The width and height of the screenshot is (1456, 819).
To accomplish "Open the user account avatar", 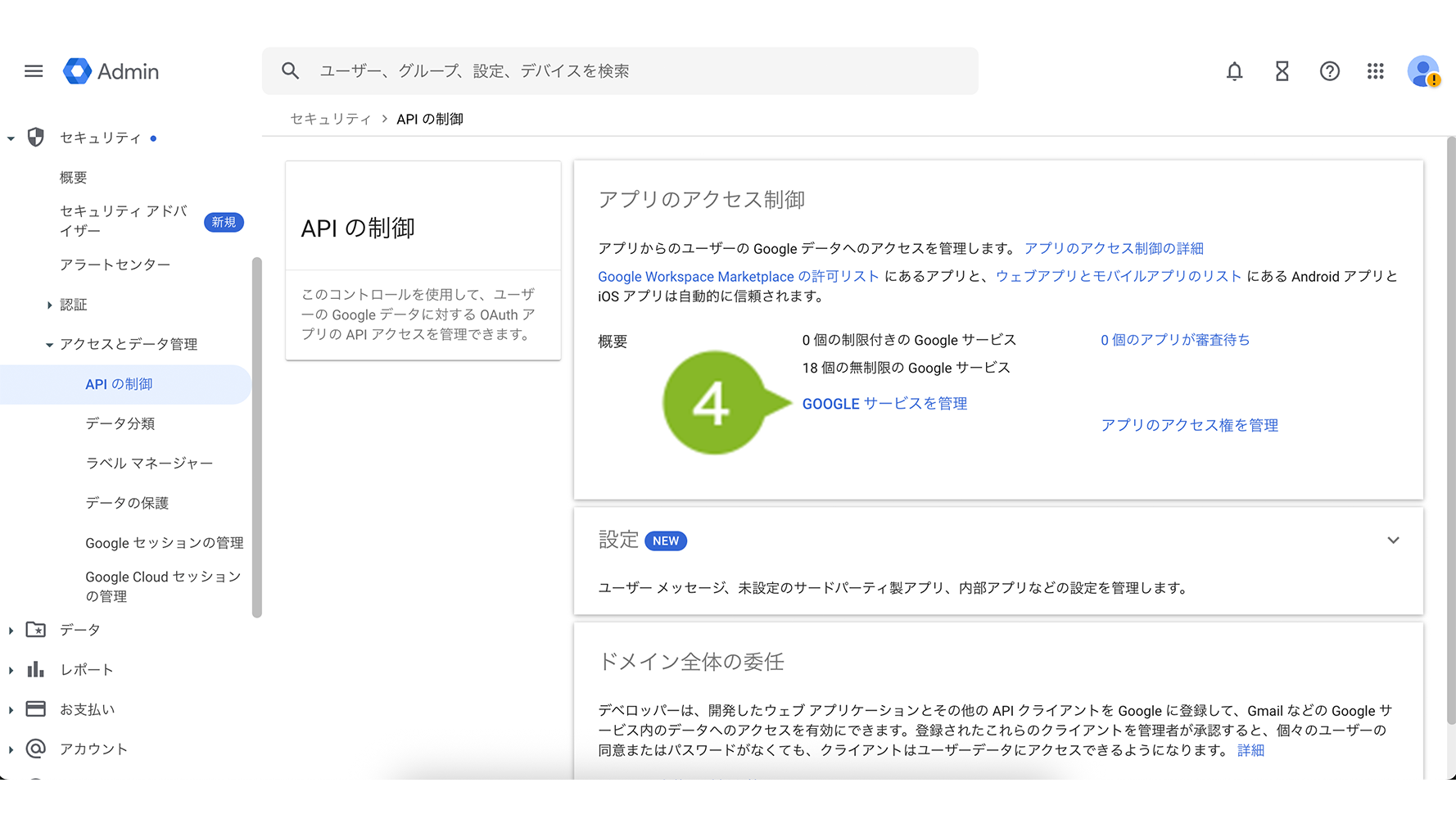I will (x=1423, y=71).
